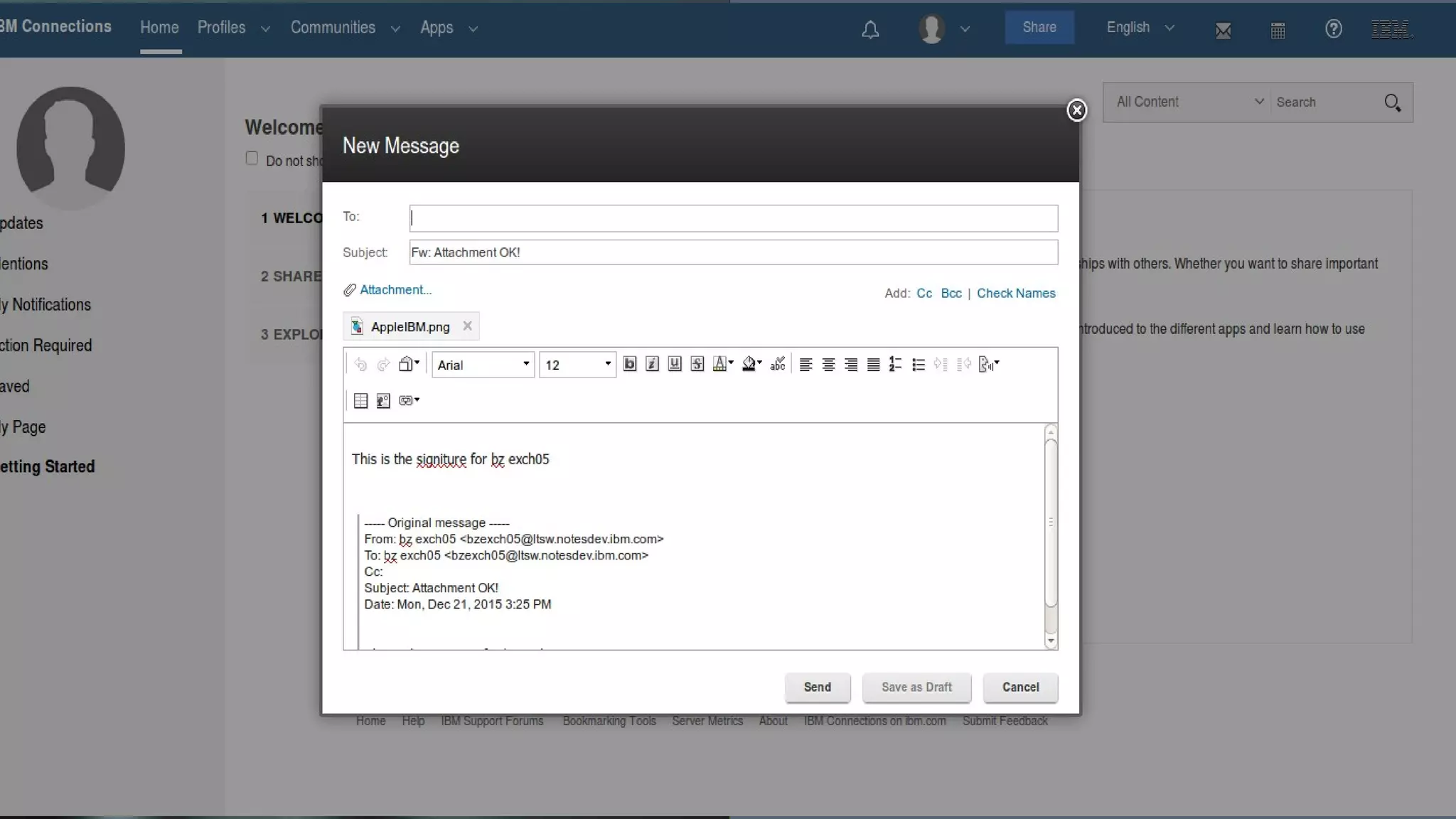
Task: Toggle underline formatting
Action: click(x=675, y=364)
